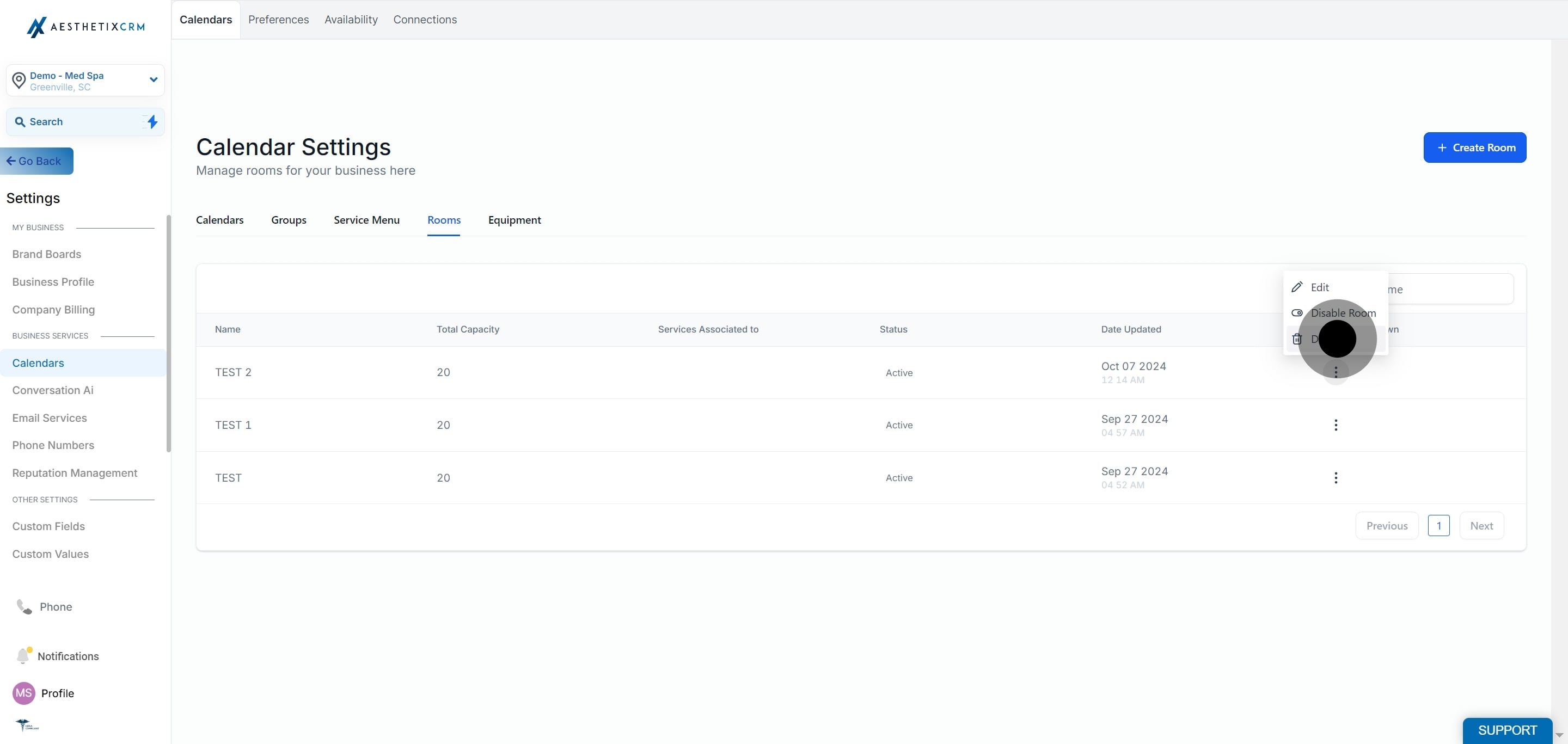Open Brand Boards settings
This screenshot has height=744, width=1568.
coord(47,254)
